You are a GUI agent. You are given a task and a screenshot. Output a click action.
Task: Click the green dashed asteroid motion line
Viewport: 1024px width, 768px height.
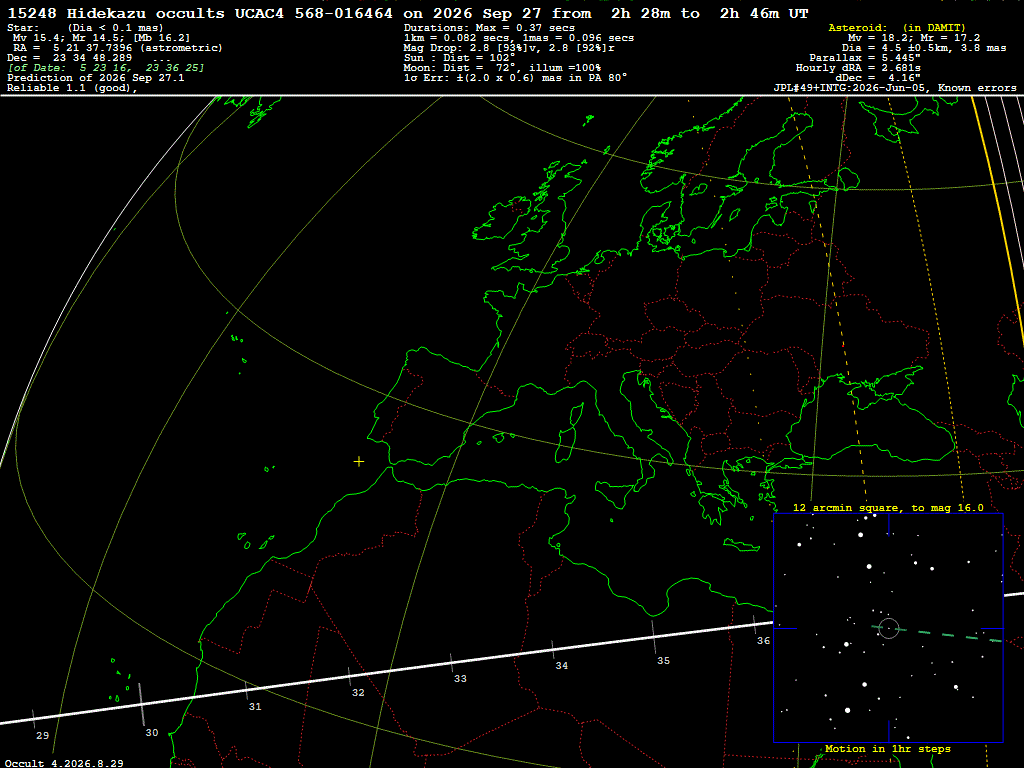[x=938, y=633]
